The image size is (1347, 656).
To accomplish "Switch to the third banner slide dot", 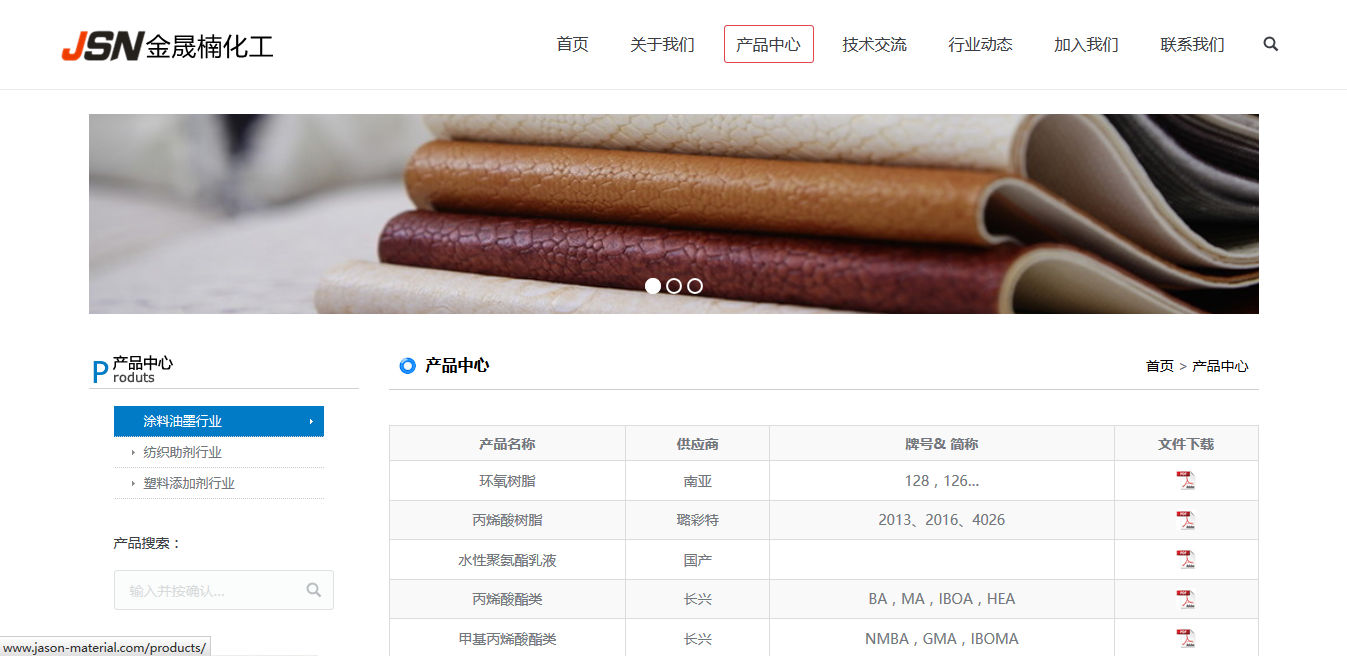I will click(x=695, y=286).
